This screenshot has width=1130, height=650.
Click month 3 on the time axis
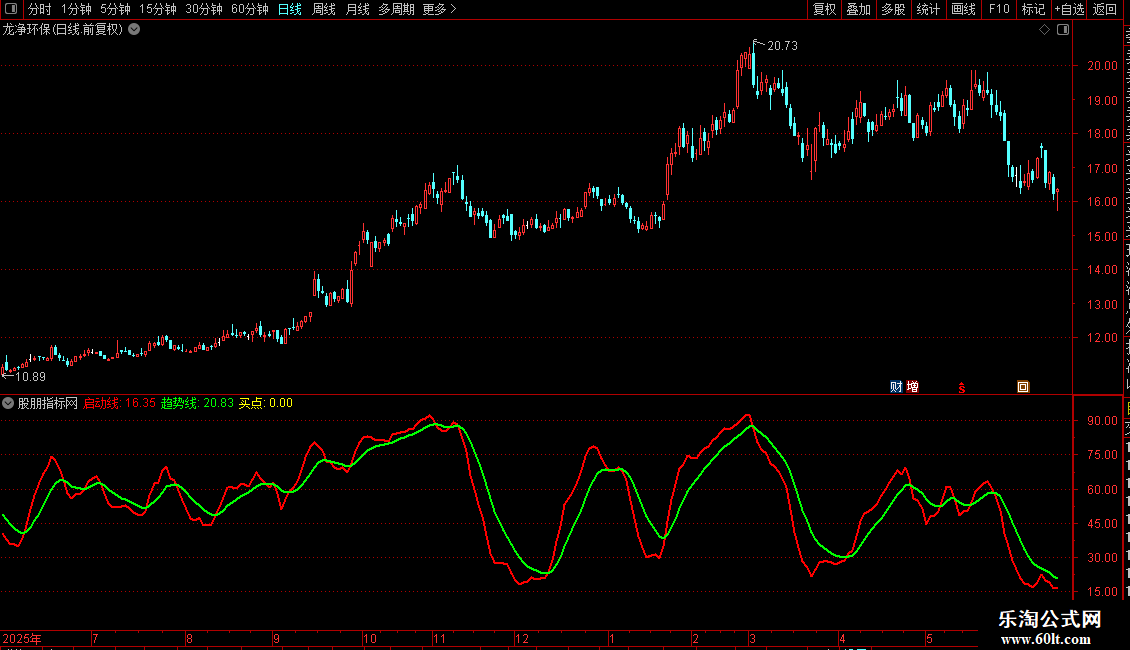pos(752,638)
